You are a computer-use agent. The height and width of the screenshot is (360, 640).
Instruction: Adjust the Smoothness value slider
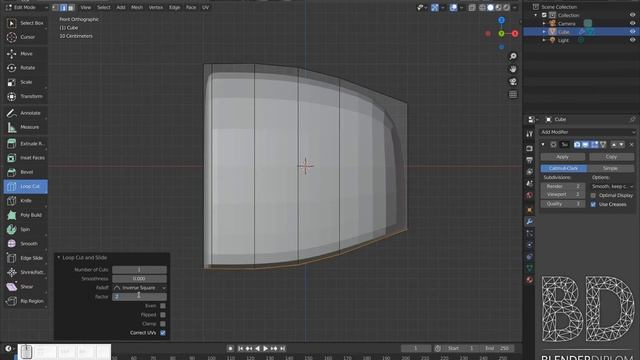point(139,279)
